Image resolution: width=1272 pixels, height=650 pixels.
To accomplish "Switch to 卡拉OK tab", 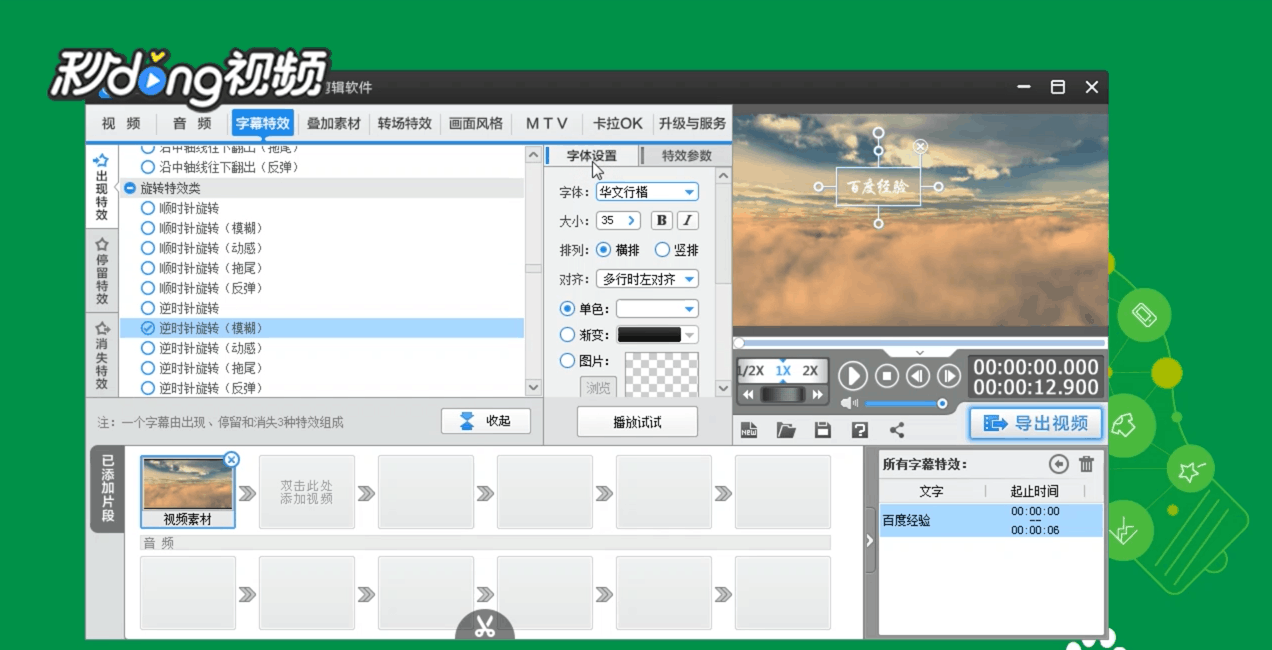I will pyautogui.click(x=618, y=124).
